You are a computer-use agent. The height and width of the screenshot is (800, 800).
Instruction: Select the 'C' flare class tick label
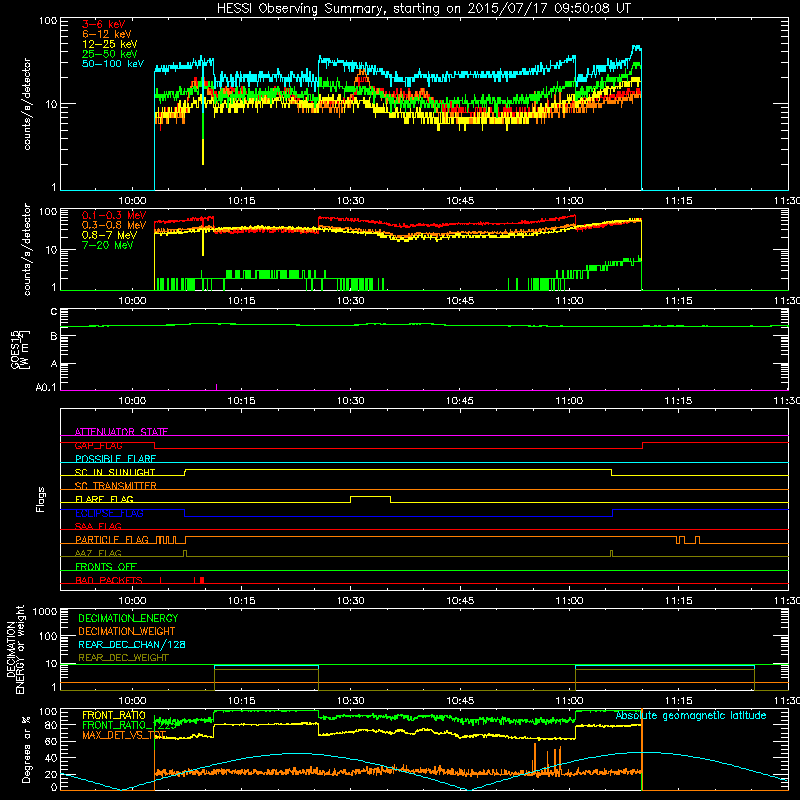(x=54, y=312)
